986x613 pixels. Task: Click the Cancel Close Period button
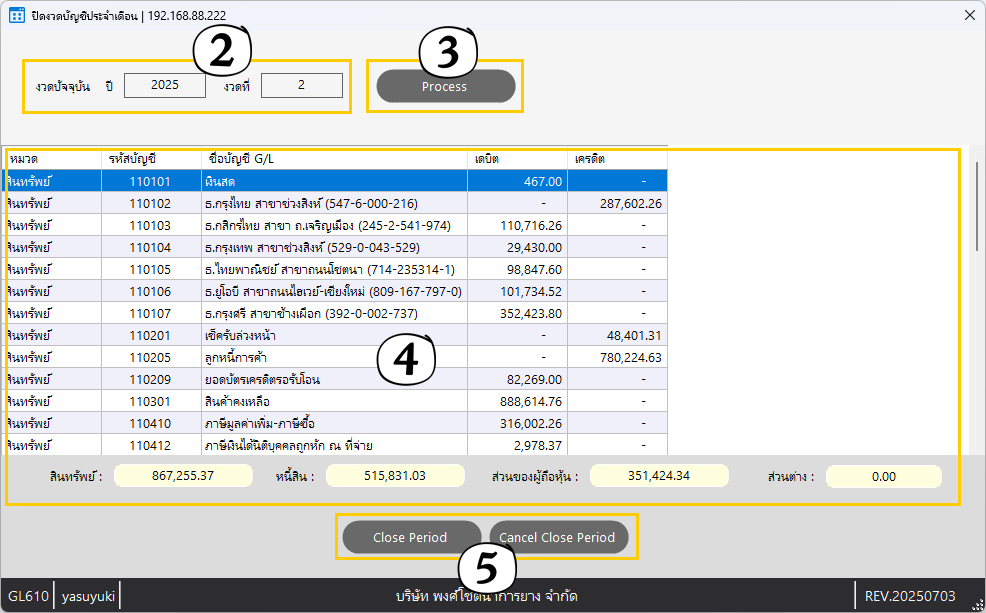(558, 537)
